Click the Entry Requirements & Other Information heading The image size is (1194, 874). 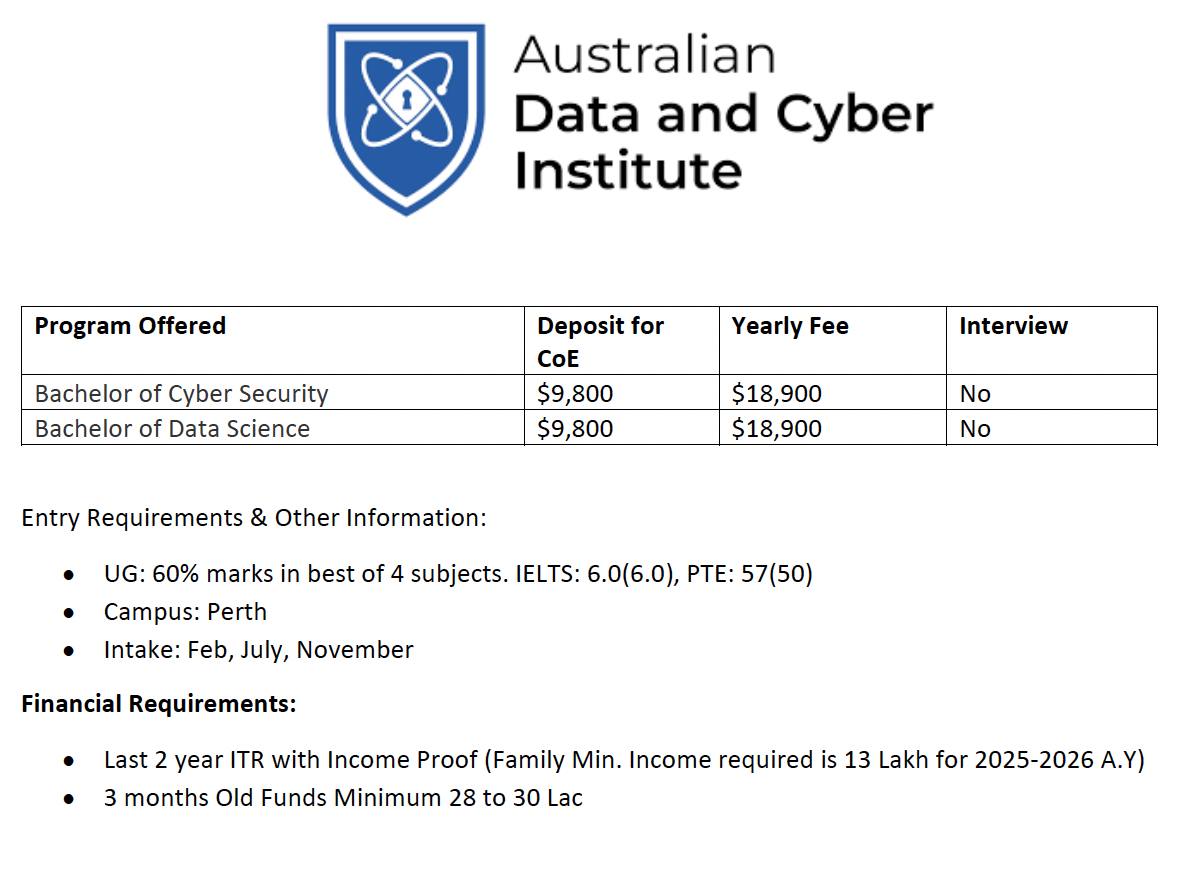(x=254, y=518)
